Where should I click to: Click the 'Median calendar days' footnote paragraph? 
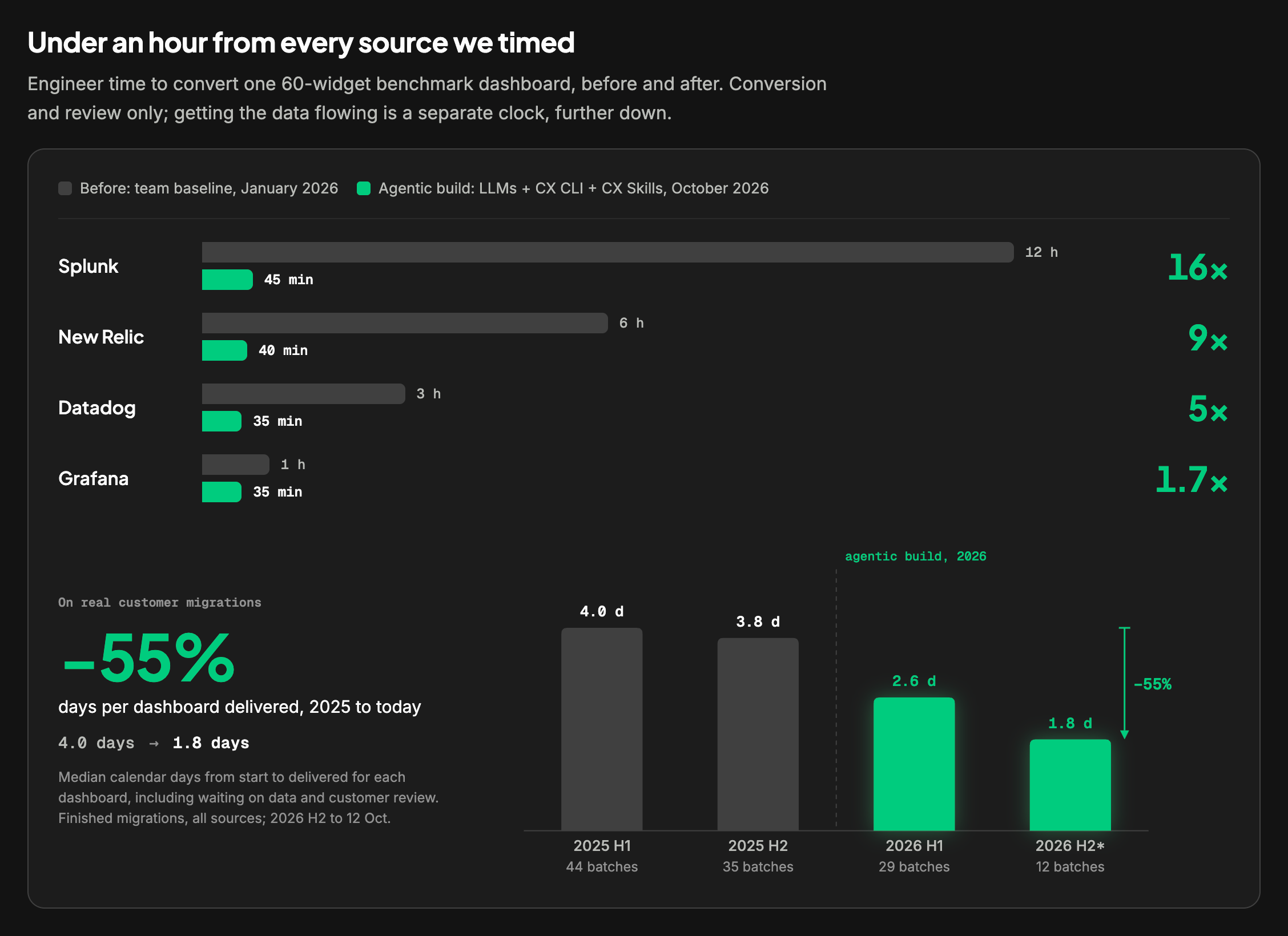pyautogui.click(x=249, y=797)
